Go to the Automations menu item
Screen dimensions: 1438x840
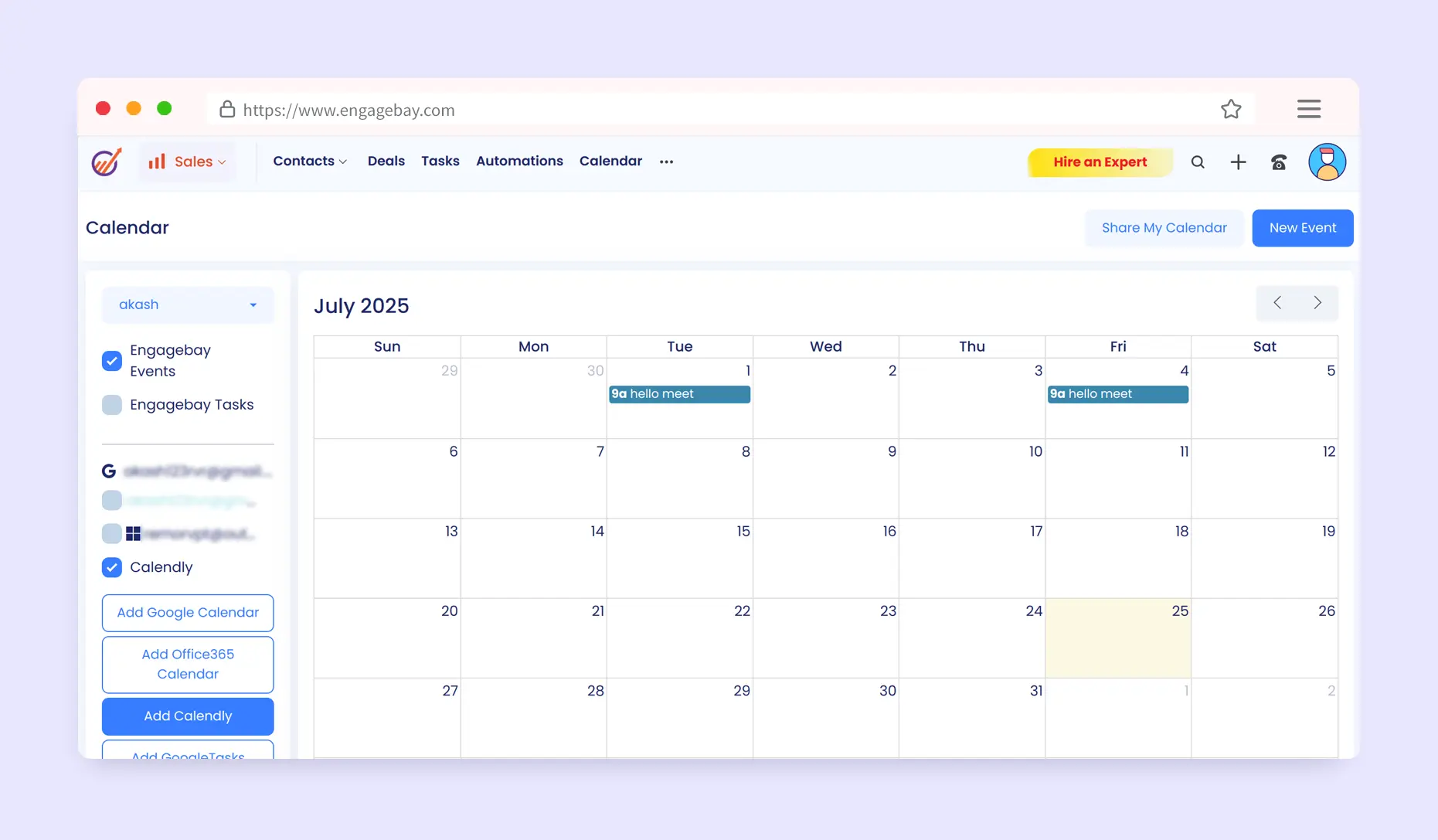pyautogui.click(x=519, y=161)
